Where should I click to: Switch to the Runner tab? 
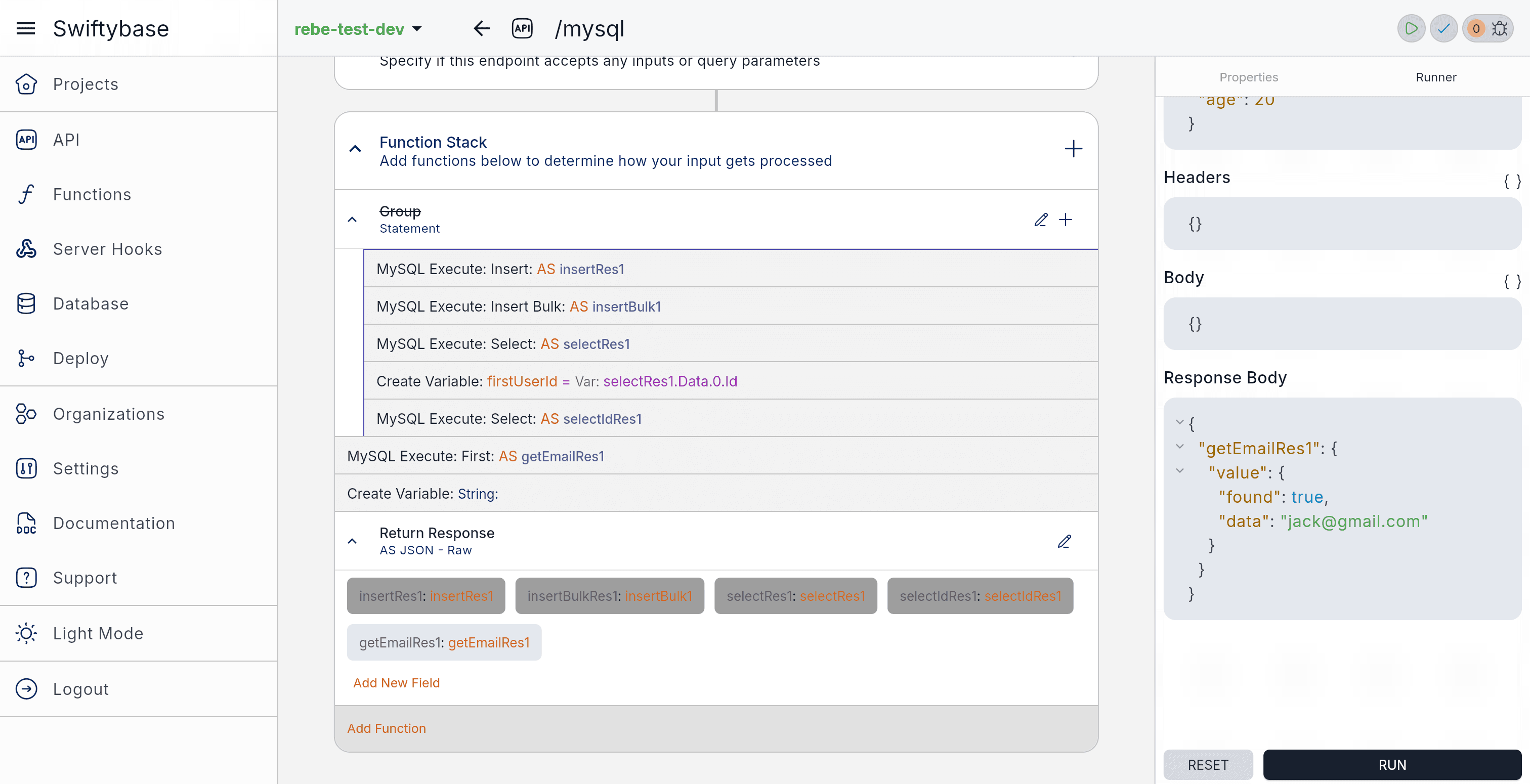coord(1435,77)
